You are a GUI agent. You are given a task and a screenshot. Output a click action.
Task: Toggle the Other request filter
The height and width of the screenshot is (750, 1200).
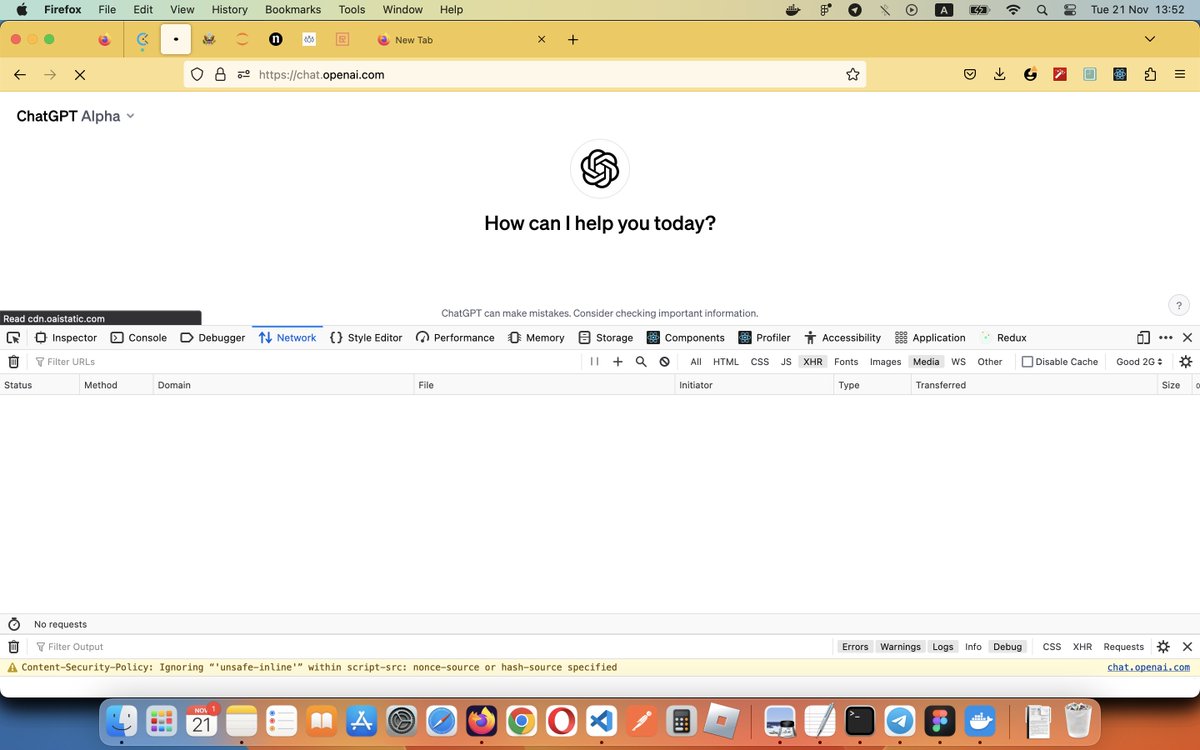tap(990, 362)
